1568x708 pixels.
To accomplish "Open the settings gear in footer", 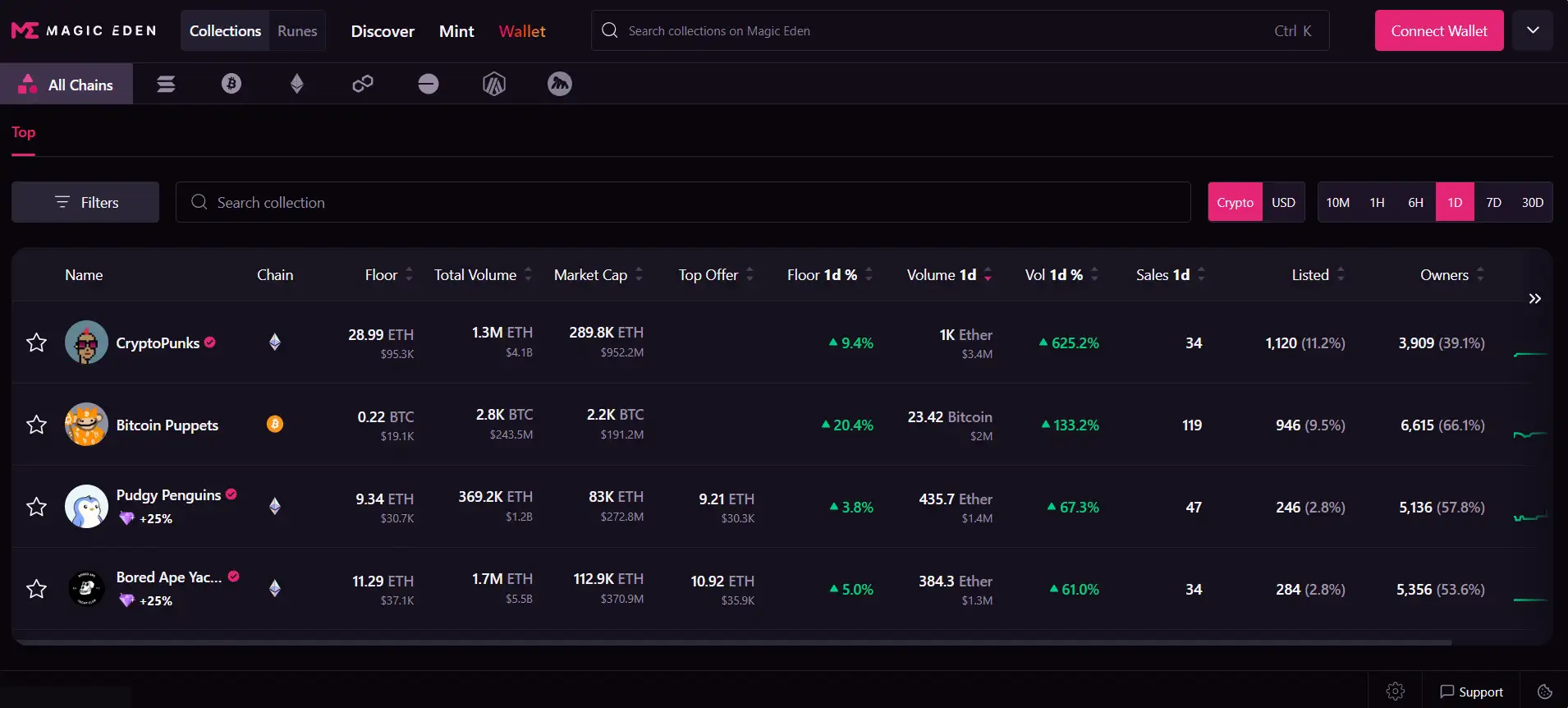I will click(1395, 692).
